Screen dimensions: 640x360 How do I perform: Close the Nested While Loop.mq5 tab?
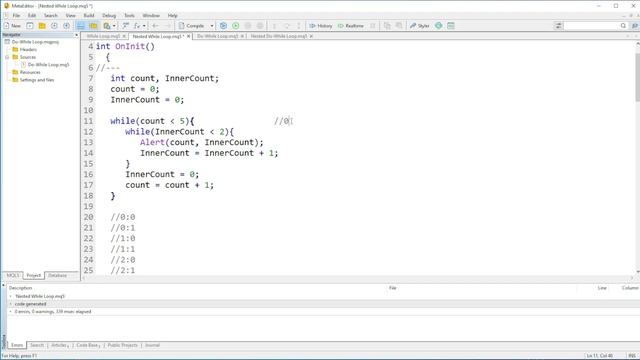[x=189, y=36]
